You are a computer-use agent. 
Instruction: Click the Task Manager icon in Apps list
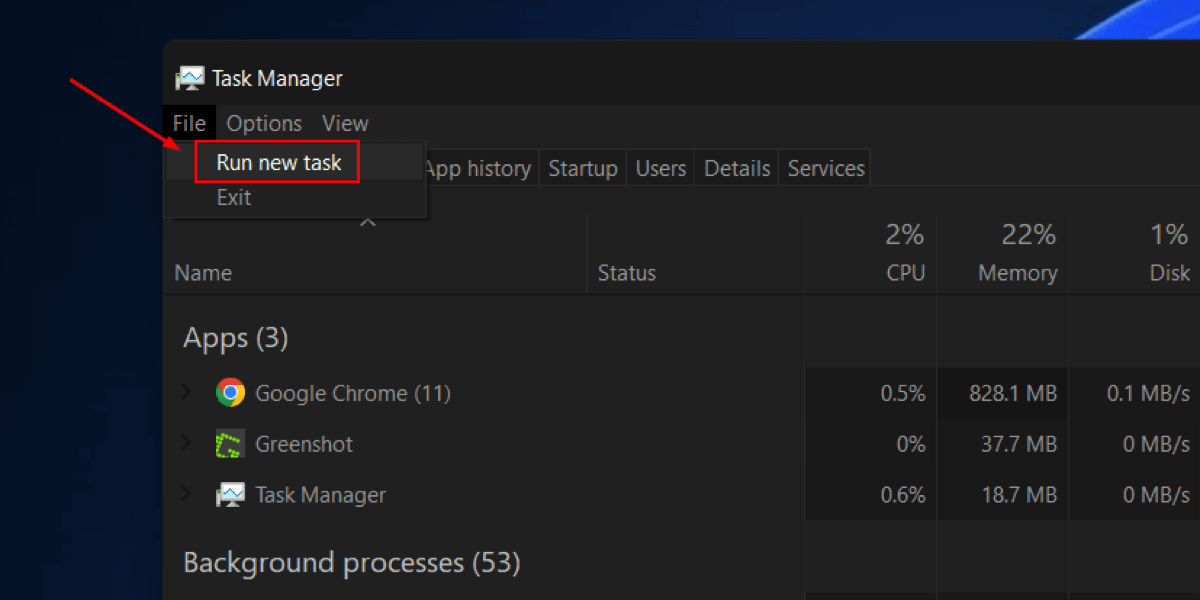click(231, 494)
